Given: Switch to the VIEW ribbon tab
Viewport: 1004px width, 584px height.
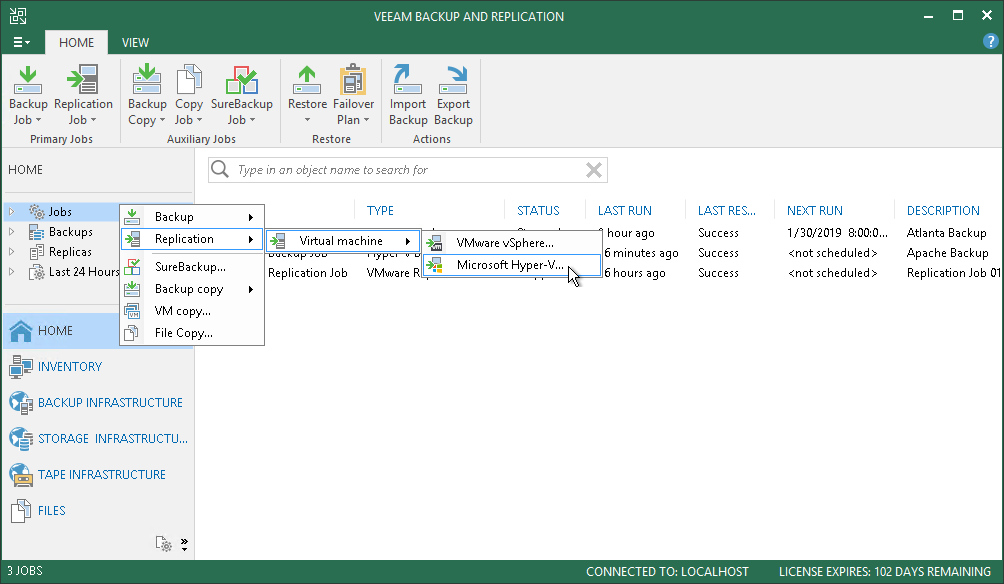Looking at the screenshot, I should [x=135, y=42].
